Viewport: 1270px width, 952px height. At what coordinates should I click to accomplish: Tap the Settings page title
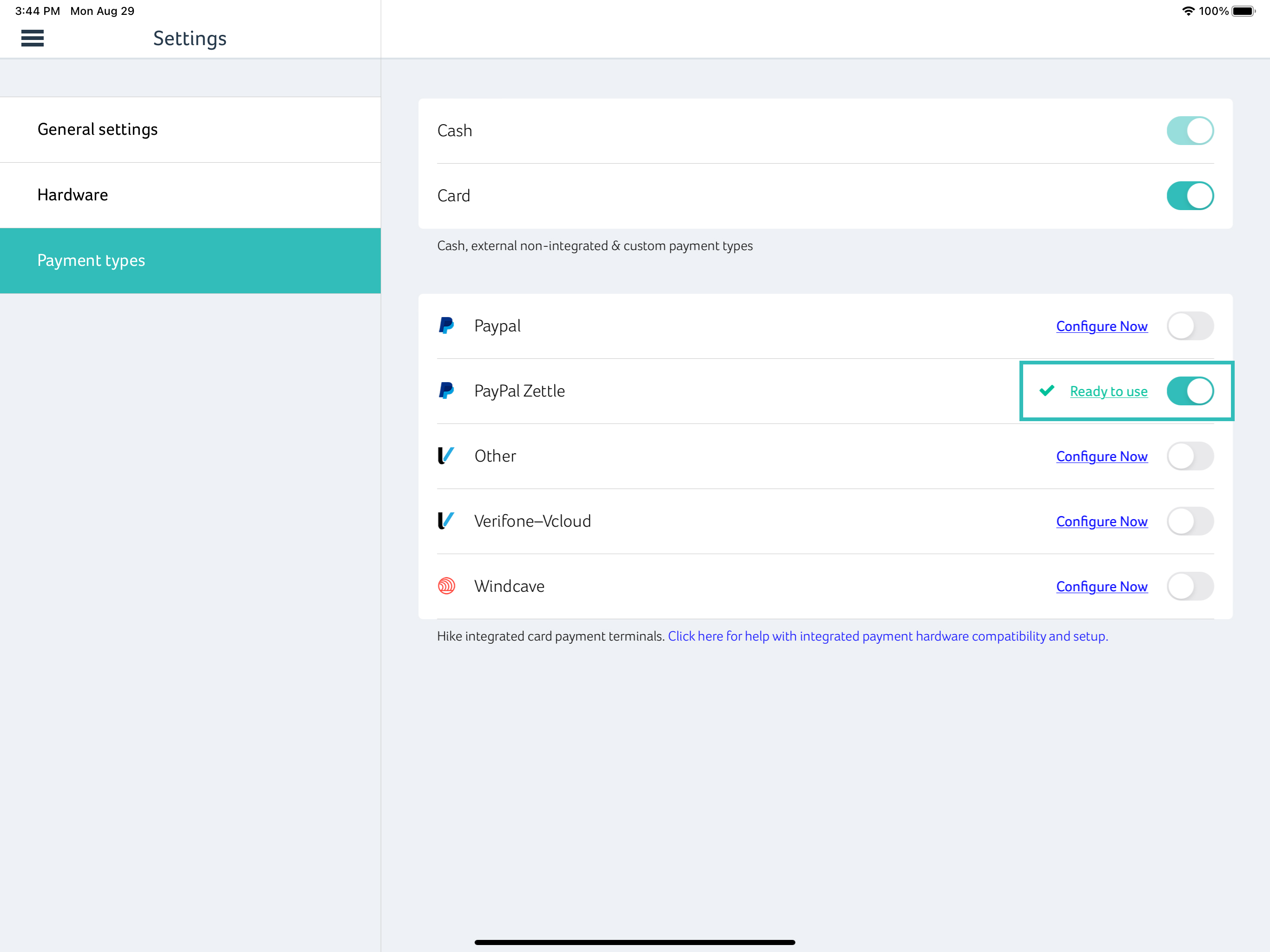tap(190, 39)
